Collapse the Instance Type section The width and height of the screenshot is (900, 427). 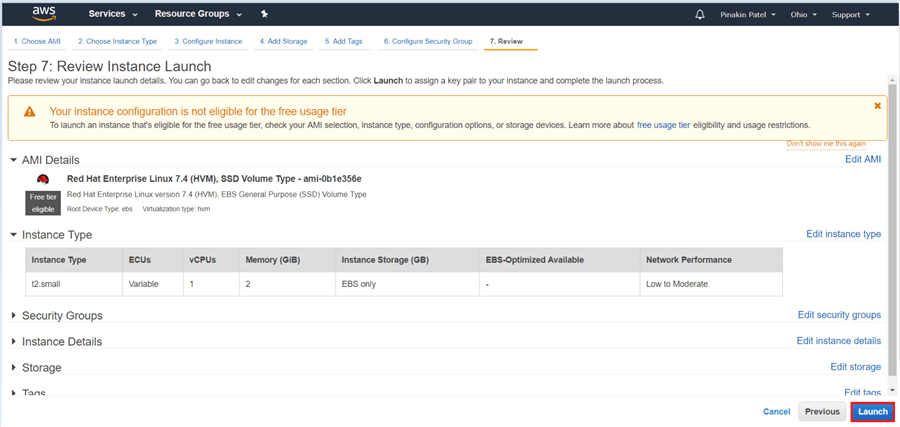pyautogui.click(x=14, y=235)
